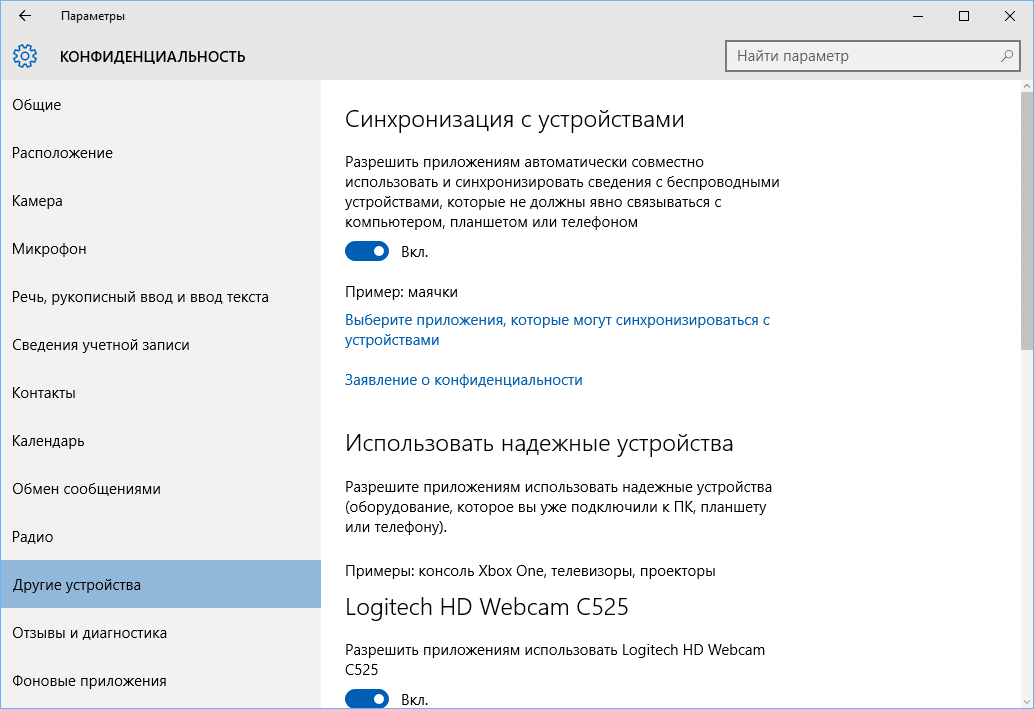
Task: Open the Камера privacy section
Action: [37, 200]
